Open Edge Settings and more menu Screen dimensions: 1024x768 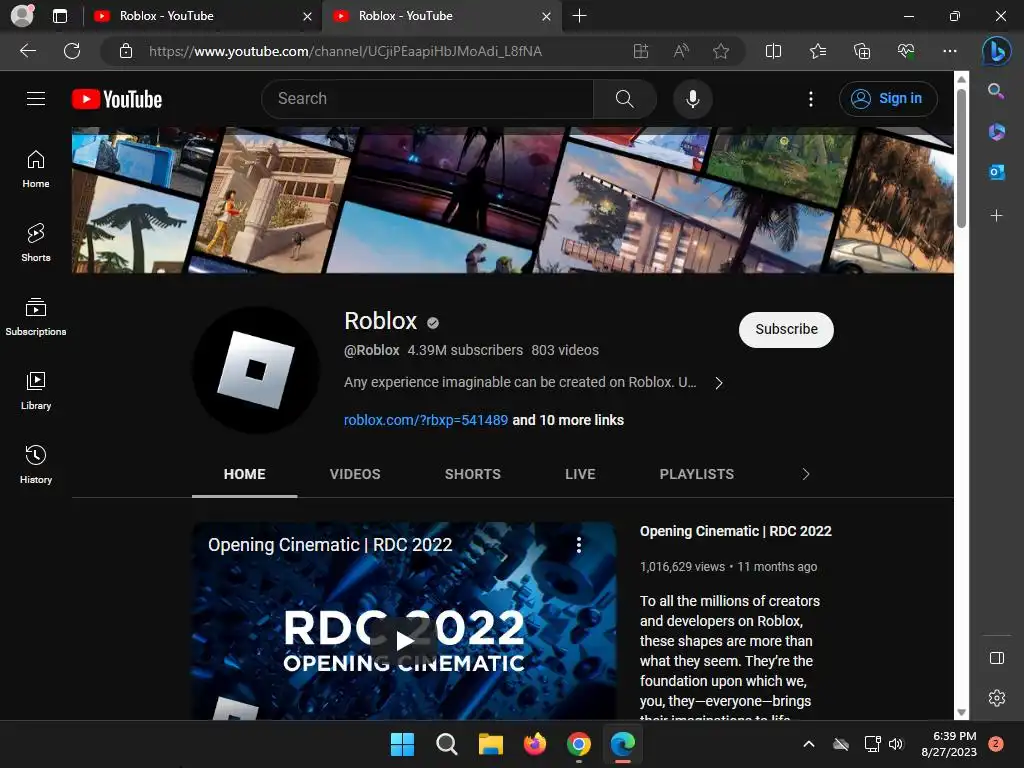[950, 51]
